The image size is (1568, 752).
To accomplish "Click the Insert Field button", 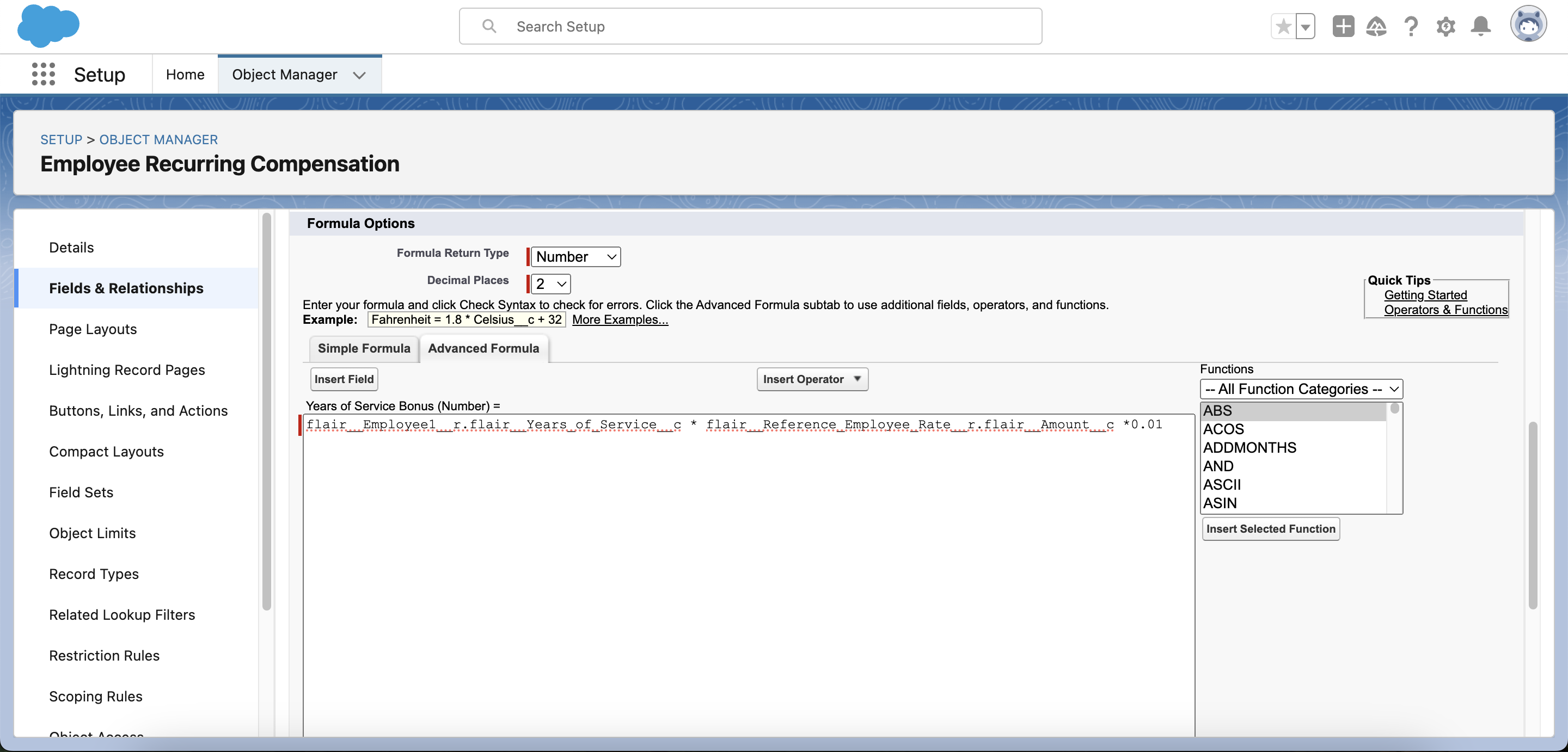I will [x=344, y=379].
